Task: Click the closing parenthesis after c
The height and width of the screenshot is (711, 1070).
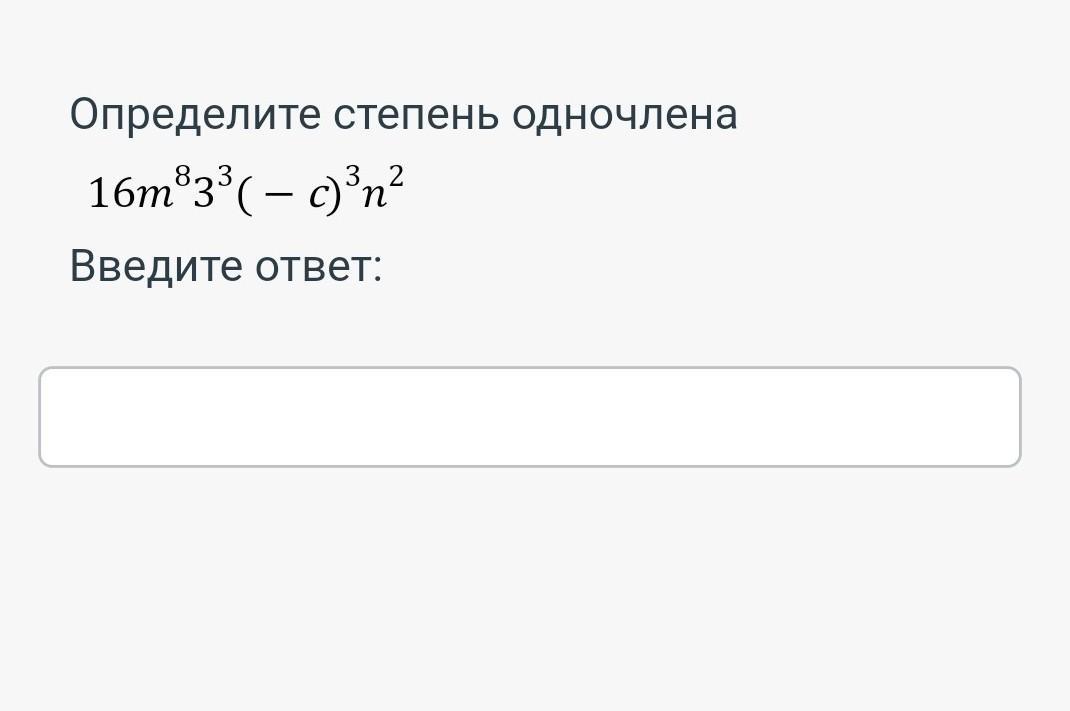Action: pyautogui.click(x=332, y=194)
